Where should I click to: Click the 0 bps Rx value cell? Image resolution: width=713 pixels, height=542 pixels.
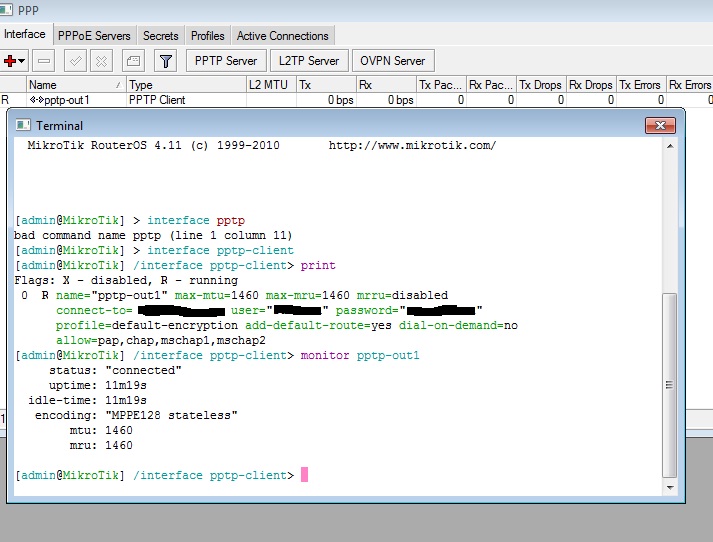386,100
